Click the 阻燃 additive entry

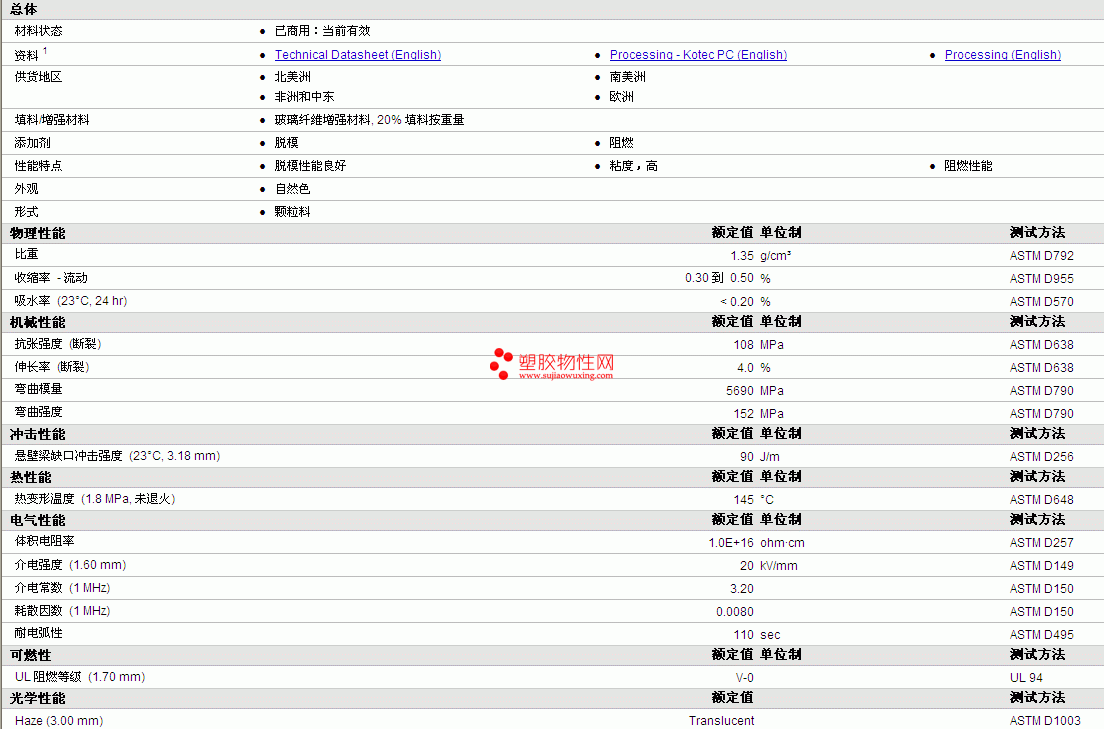(622, 143)
